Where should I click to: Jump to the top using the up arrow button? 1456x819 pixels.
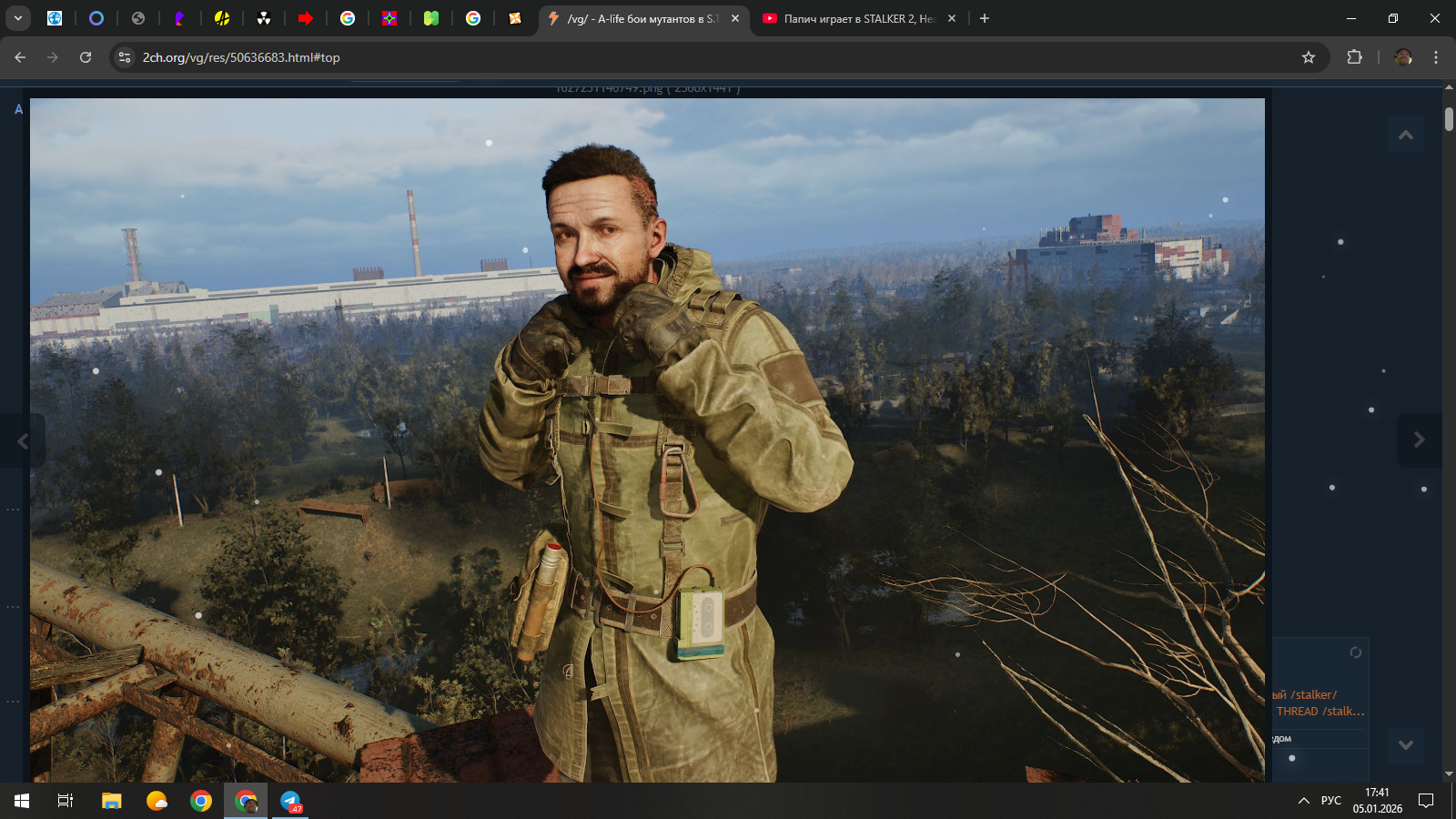pyautogui.click(x=1406, y=135)
